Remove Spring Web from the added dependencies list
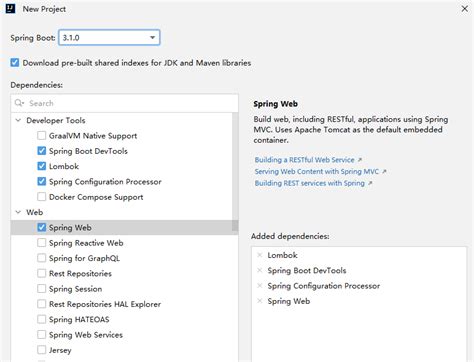Image resolution: width=474 pixels, height=362 pixels. point(260,301)
